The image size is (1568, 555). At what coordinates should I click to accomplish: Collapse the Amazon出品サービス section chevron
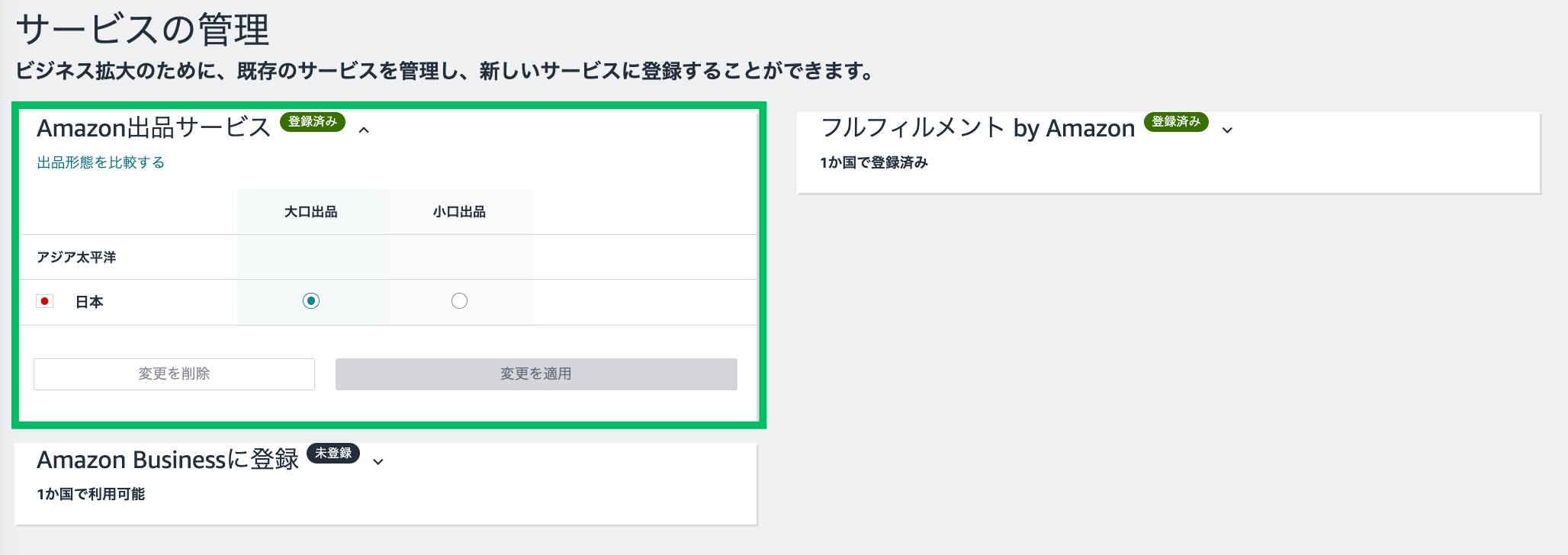point(365,130)
